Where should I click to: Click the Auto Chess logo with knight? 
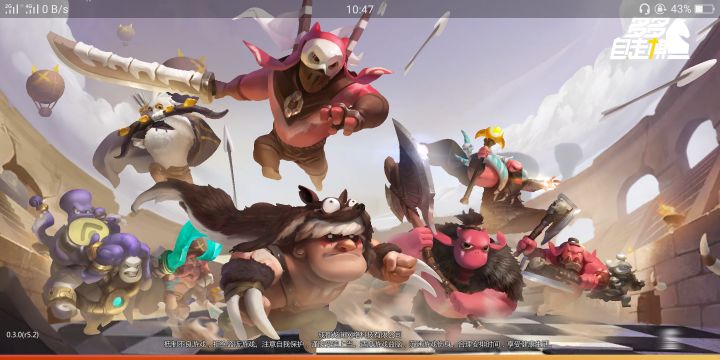[650, 39]
